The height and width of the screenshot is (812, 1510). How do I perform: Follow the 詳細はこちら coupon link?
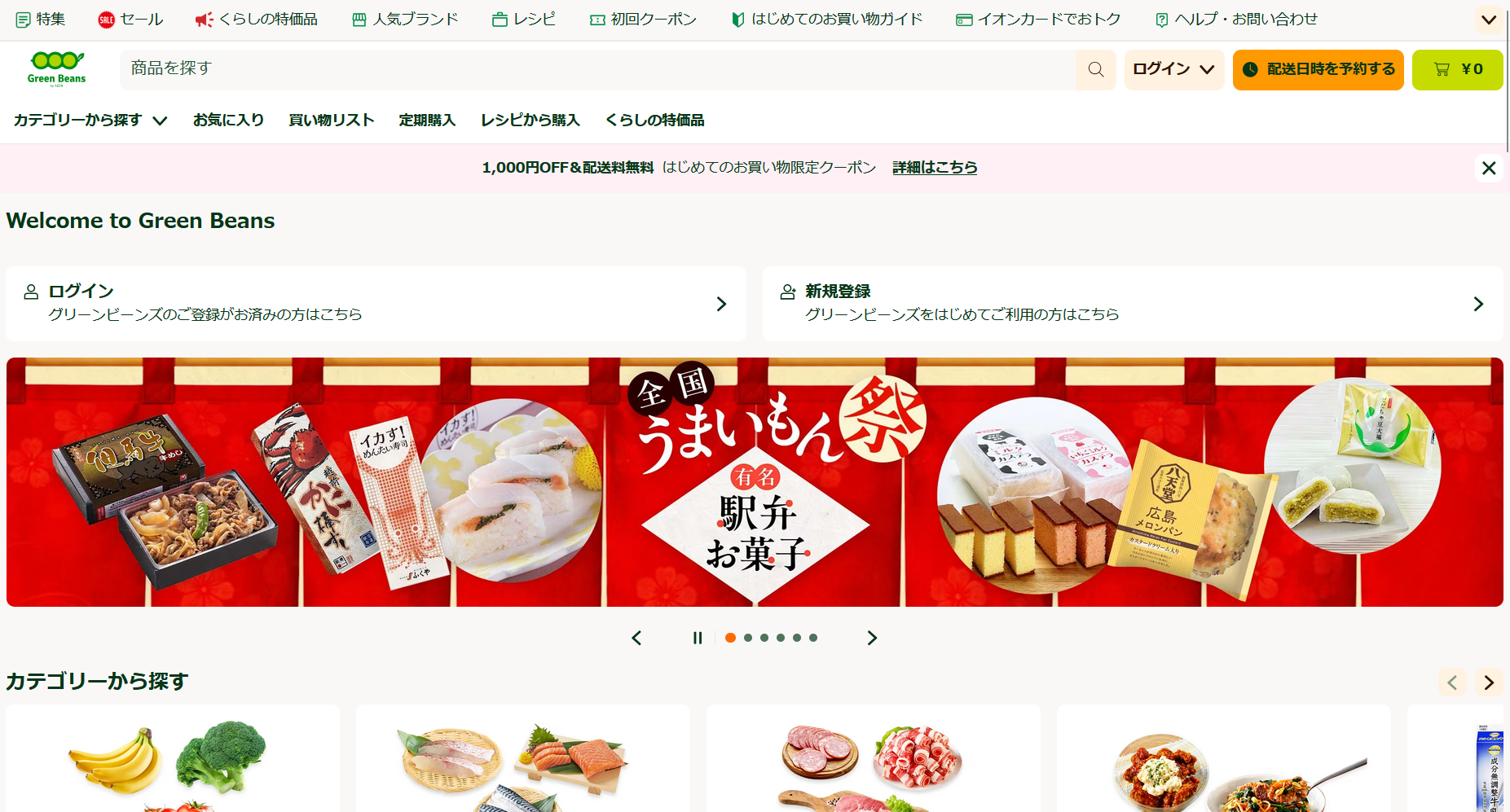935,168
